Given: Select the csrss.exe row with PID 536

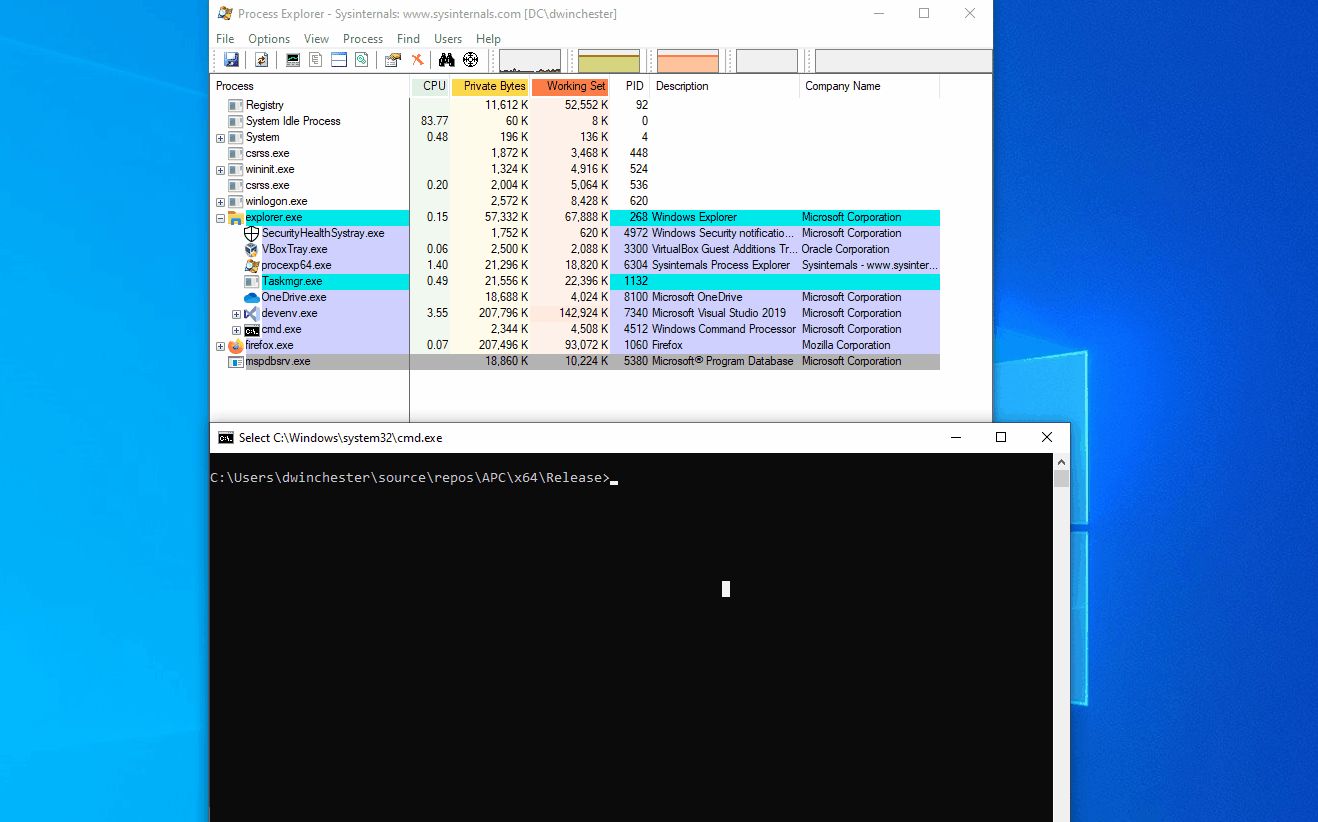Looking at the screenshot, I should tap(575, 185).
